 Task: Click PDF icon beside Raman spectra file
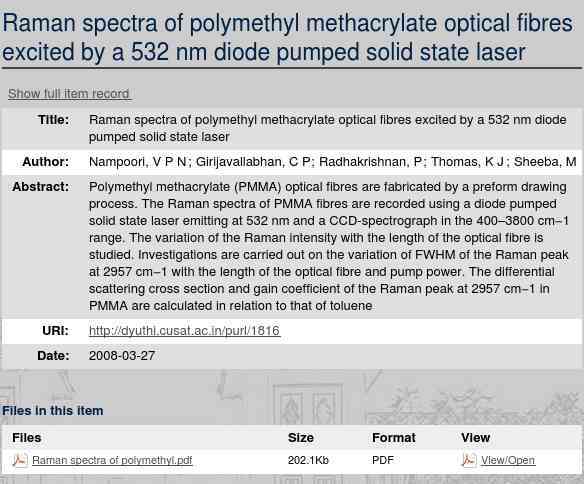click(20, 460)
